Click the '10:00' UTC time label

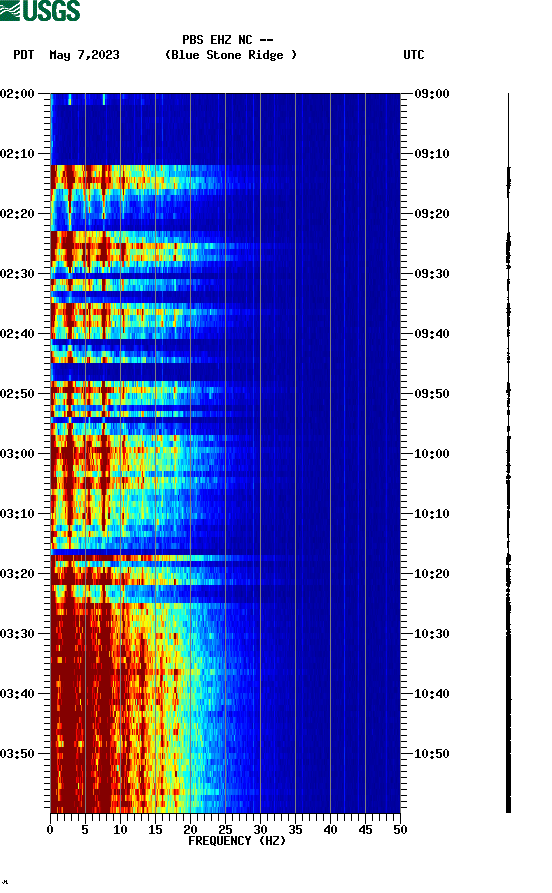(x=432, y=454)
